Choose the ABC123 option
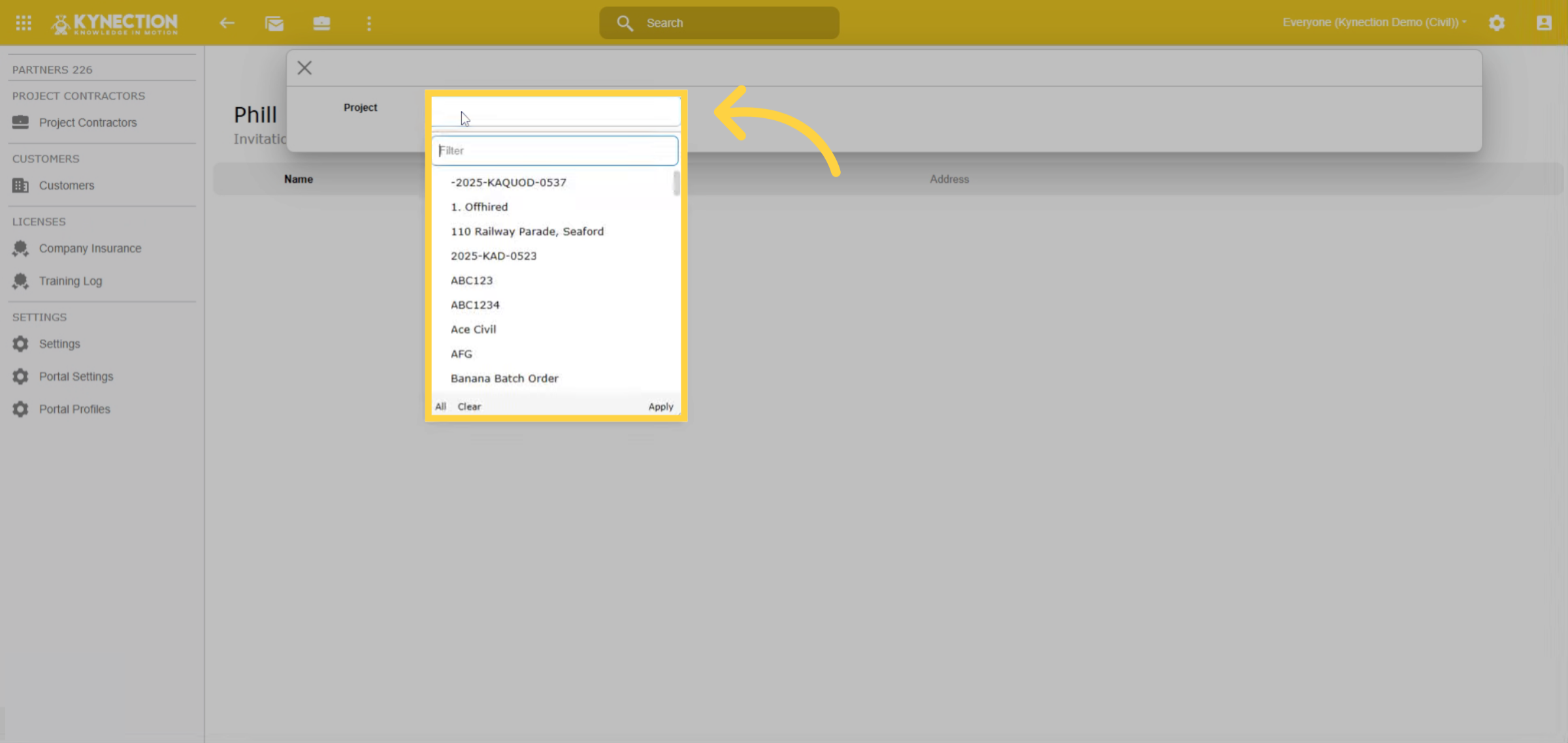Screen dimensions: 1568x743 [471, 280]
